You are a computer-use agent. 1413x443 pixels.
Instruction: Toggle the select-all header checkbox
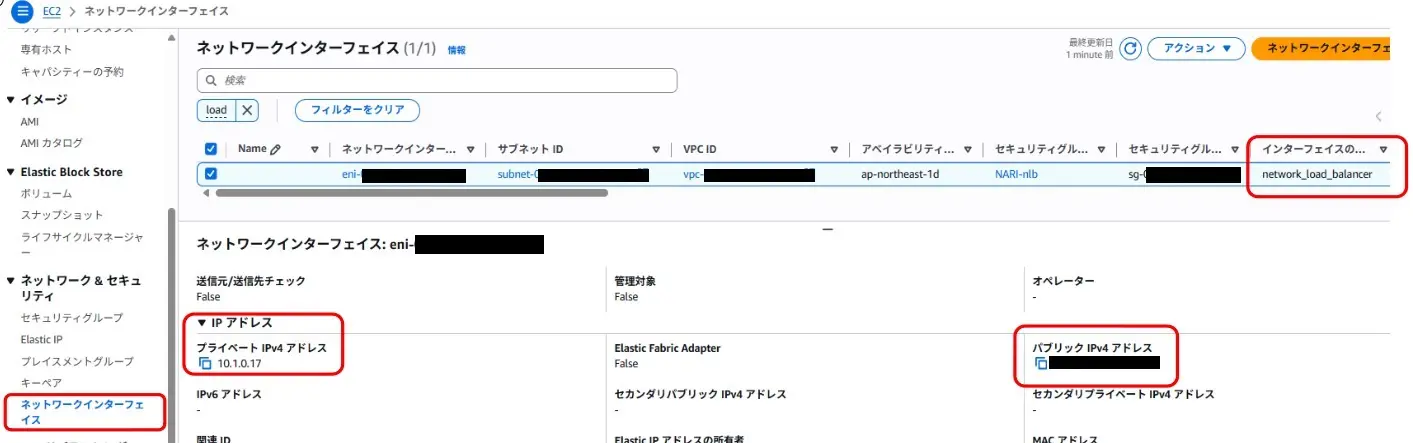pyautogui.click(x=211, y=149)
